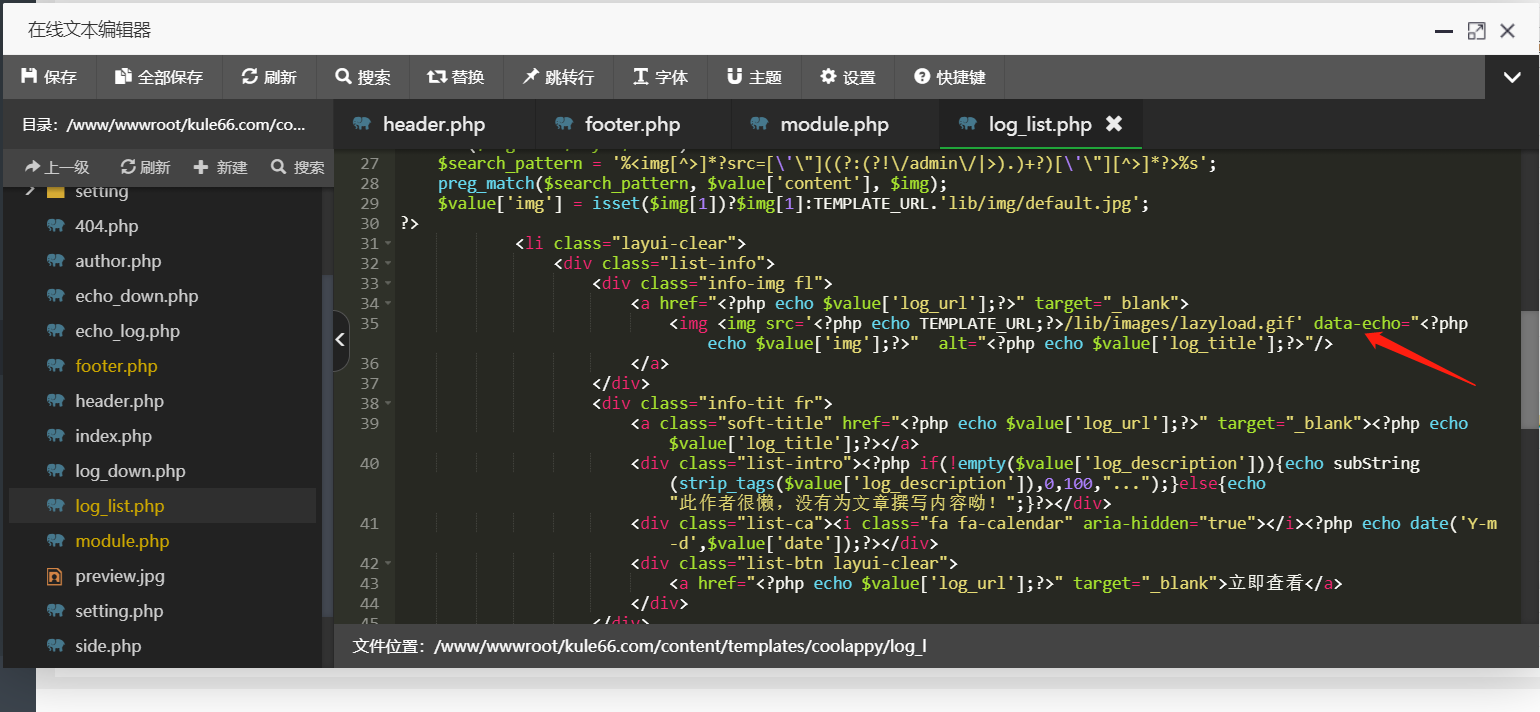This screenshot has width=1540, height=712.
Task: Click Save All (全部保存) in toolbar
Action: click(159, 77)
